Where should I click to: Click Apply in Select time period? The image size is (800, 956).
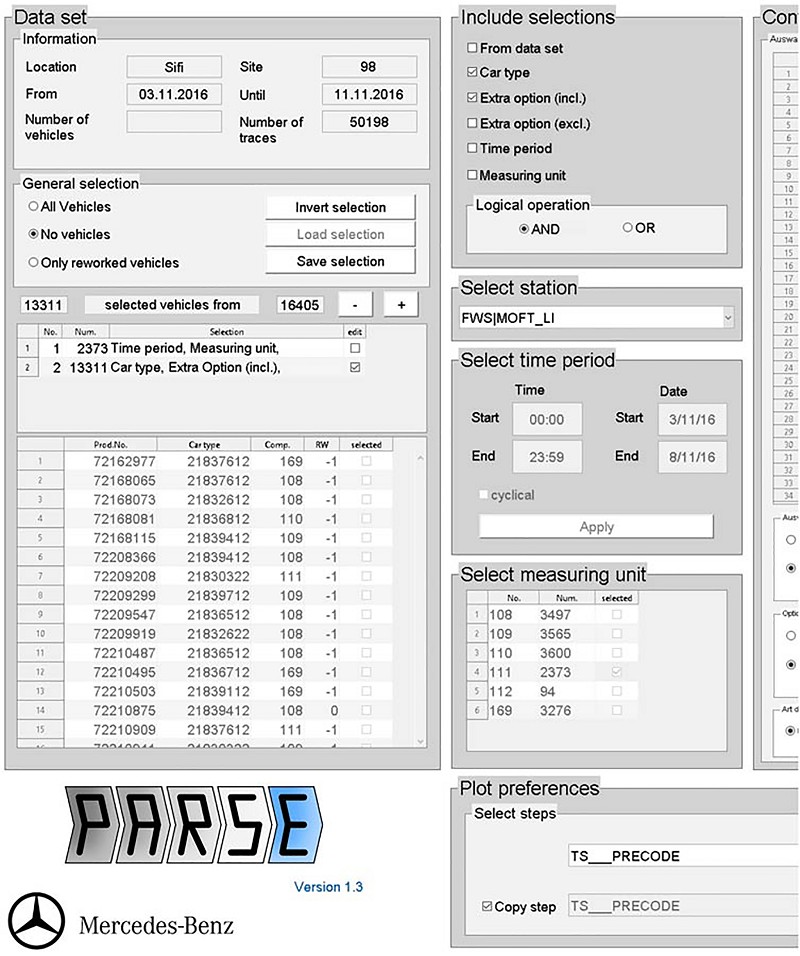tap(596, 527)
